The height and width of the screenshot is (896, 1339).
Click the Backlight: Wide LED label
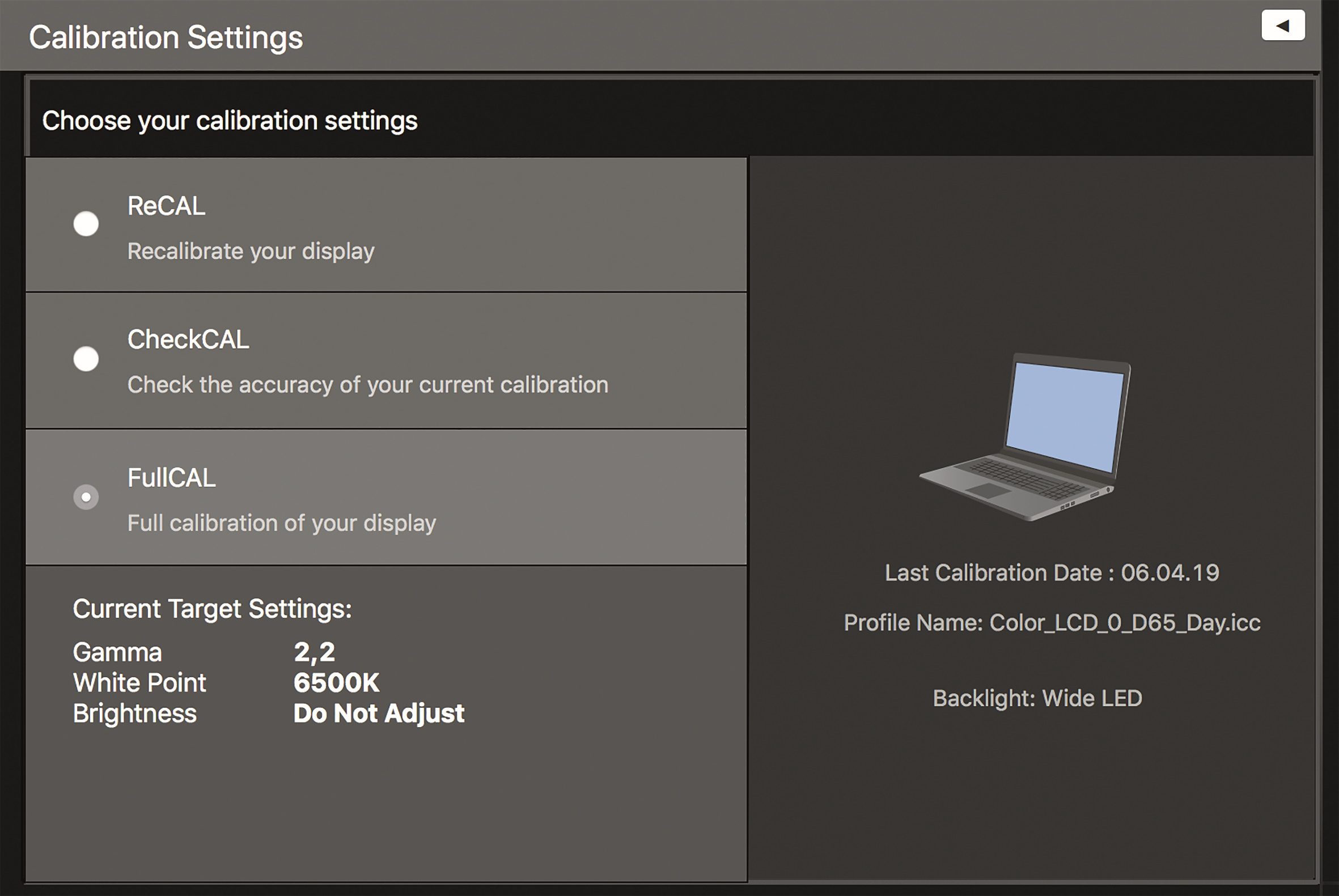1037,698
